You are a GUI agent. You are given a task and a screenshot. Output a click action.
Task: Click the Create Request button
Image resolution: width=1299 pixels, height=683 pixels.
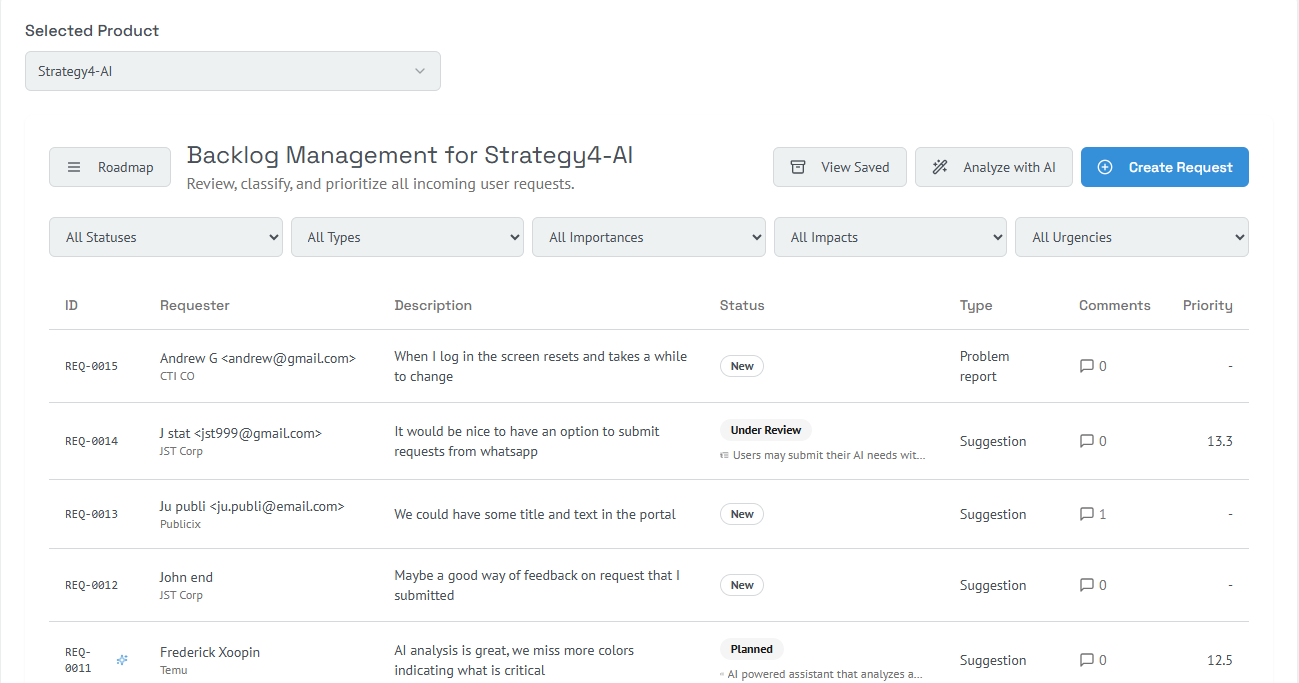click(x=1165, y=167)
